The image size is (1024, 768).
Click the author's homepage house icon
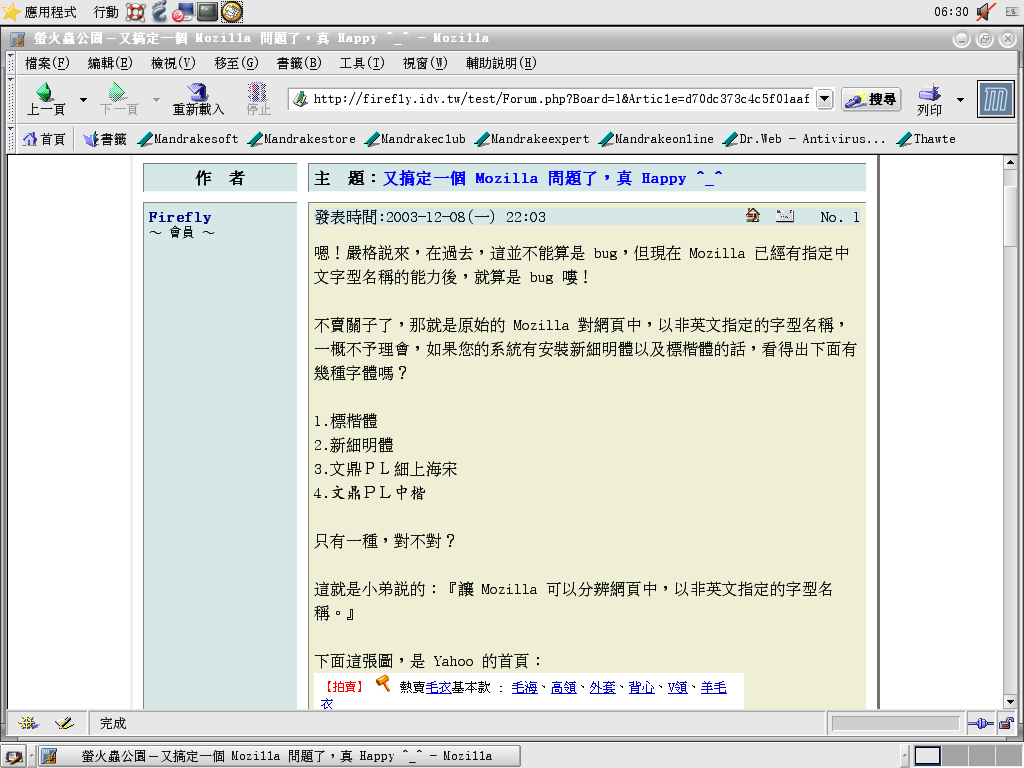point(753,216)
